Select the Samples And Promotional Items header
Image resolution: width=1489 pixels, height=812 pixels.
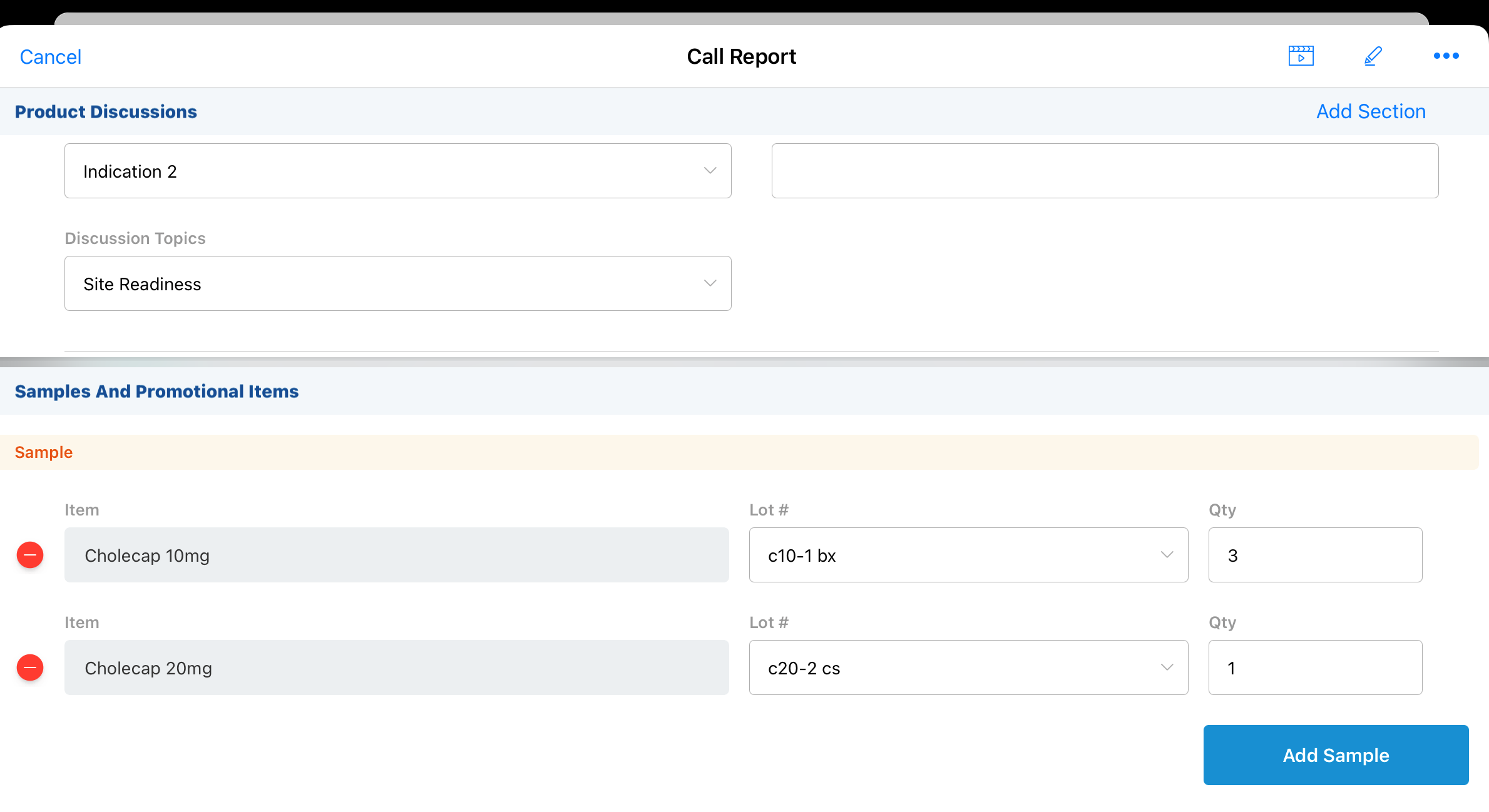156,391
